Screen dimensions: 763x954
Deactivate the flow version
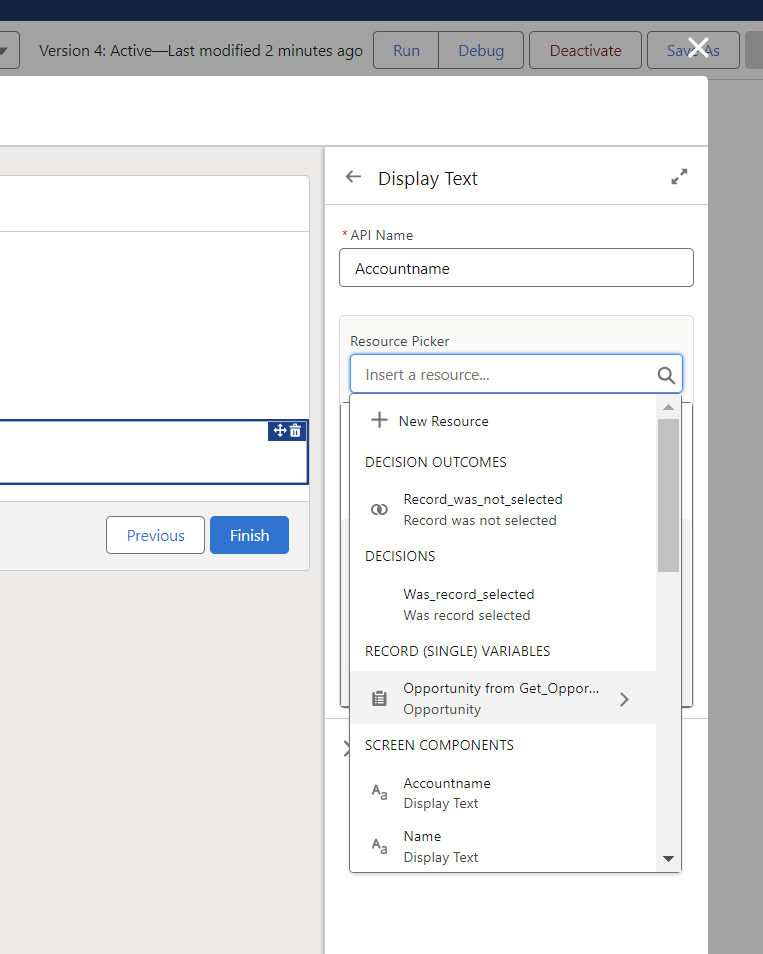(585, 50)
